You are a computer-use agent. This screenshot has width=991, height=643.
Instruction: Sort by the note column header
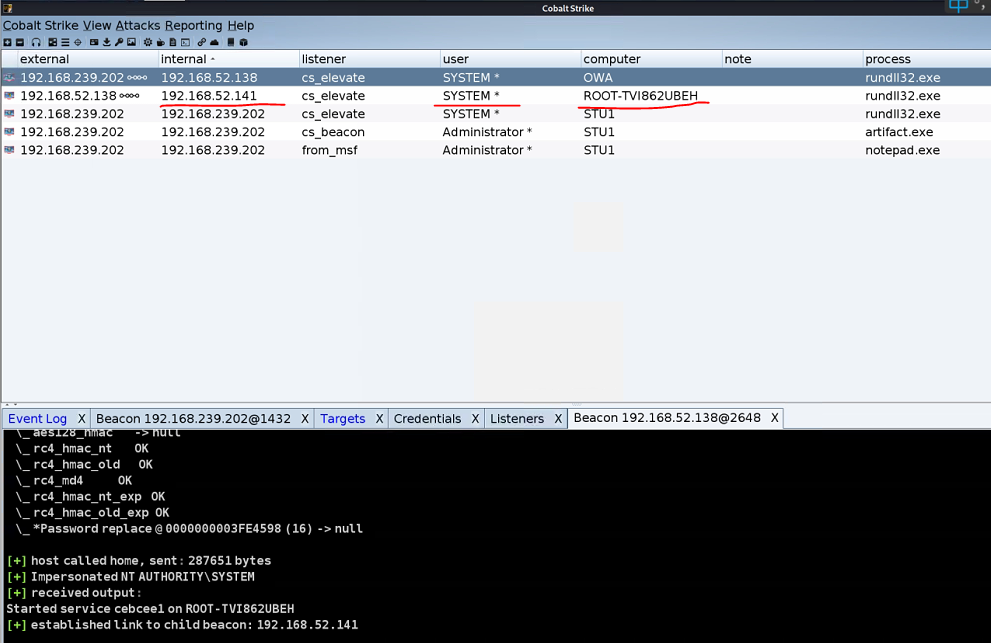pos(792,59)
